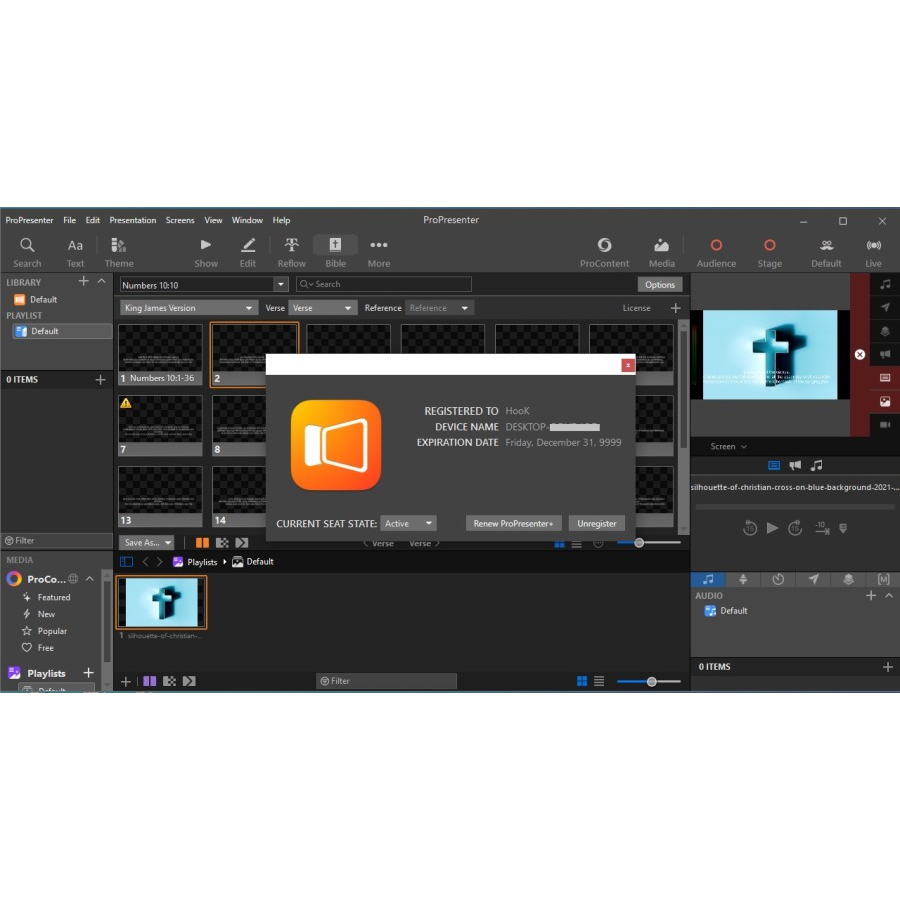Open the Reflow editor

[292, 253]
